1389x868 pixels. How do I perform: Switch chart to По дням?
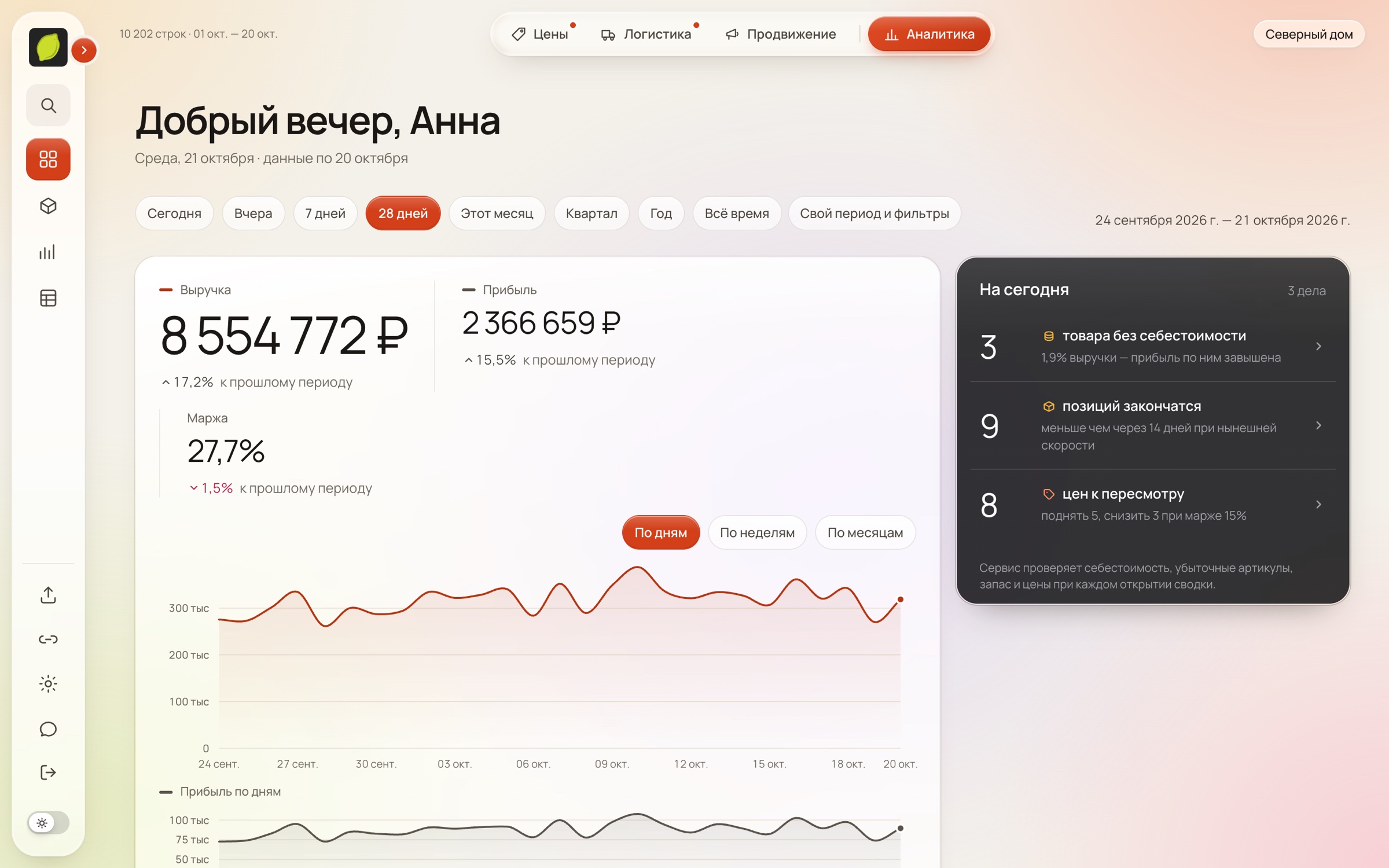[x=661, y=532]
